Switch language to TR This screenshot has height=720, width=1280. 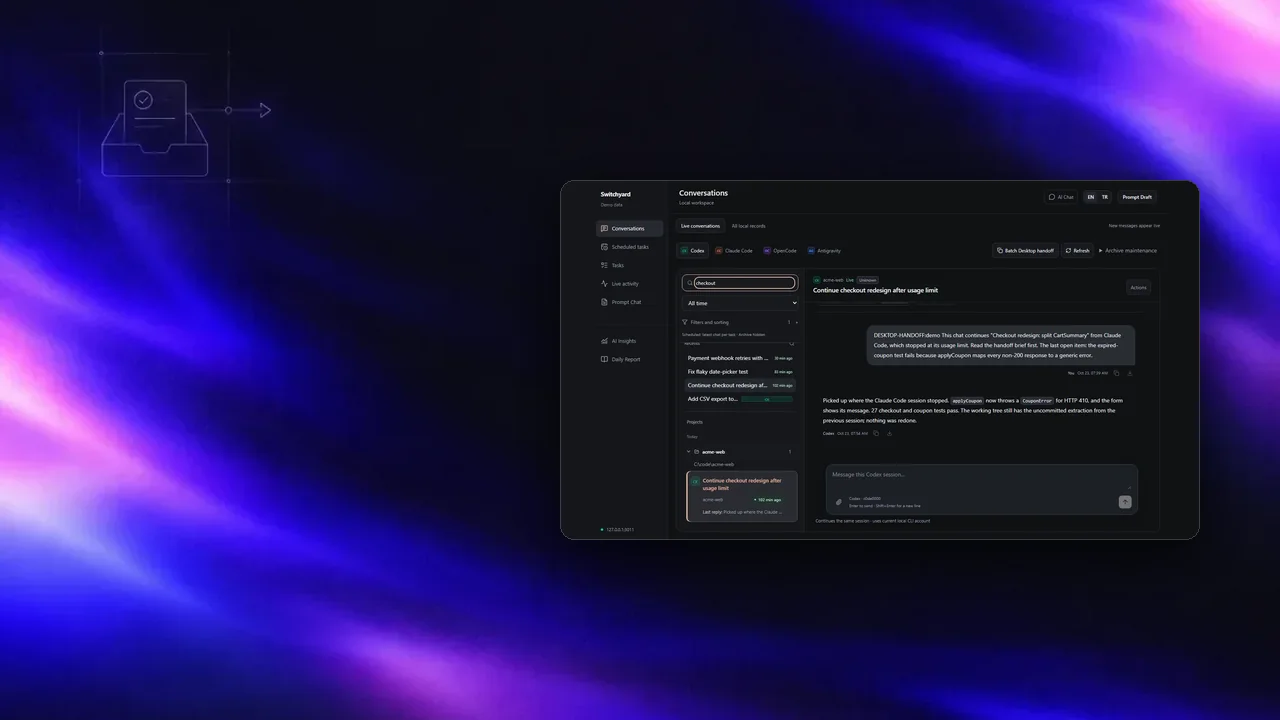1105,197
